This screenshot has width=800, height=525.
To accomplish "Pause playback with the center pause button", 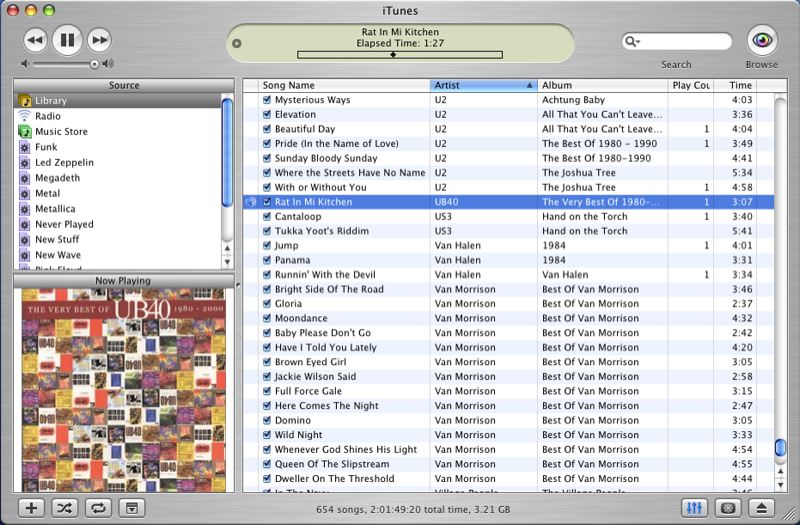I will 67,40.
